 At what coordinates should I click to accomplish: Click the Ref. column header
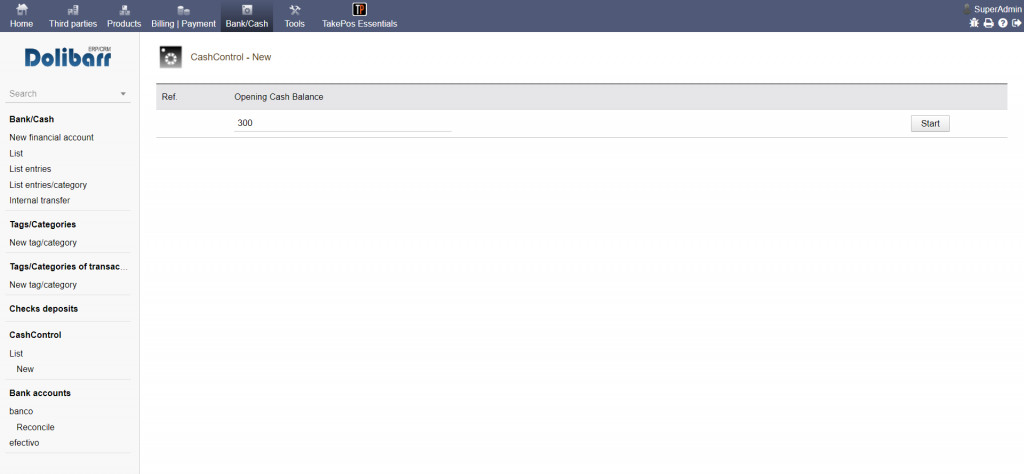coord(170,97)
